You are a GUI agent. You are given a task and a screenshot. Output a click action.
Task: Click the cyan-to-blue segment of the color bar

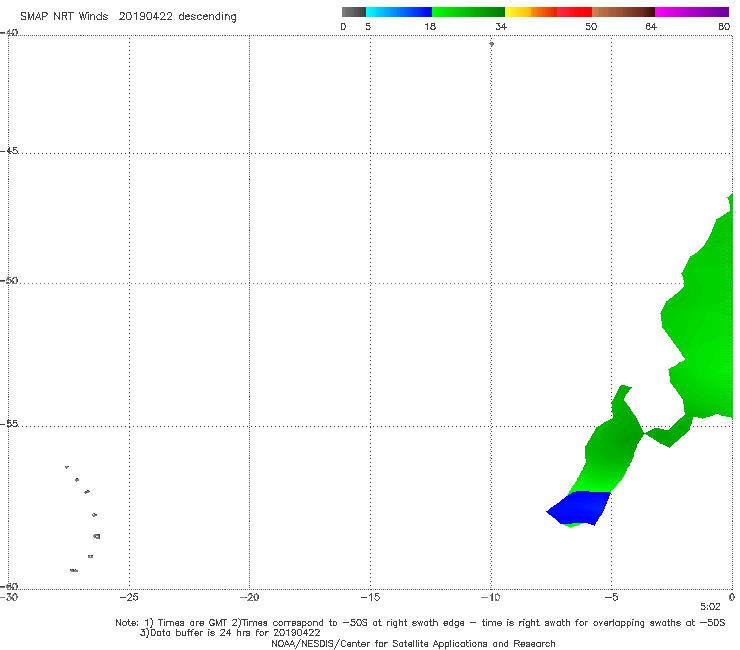pos(399,12)
